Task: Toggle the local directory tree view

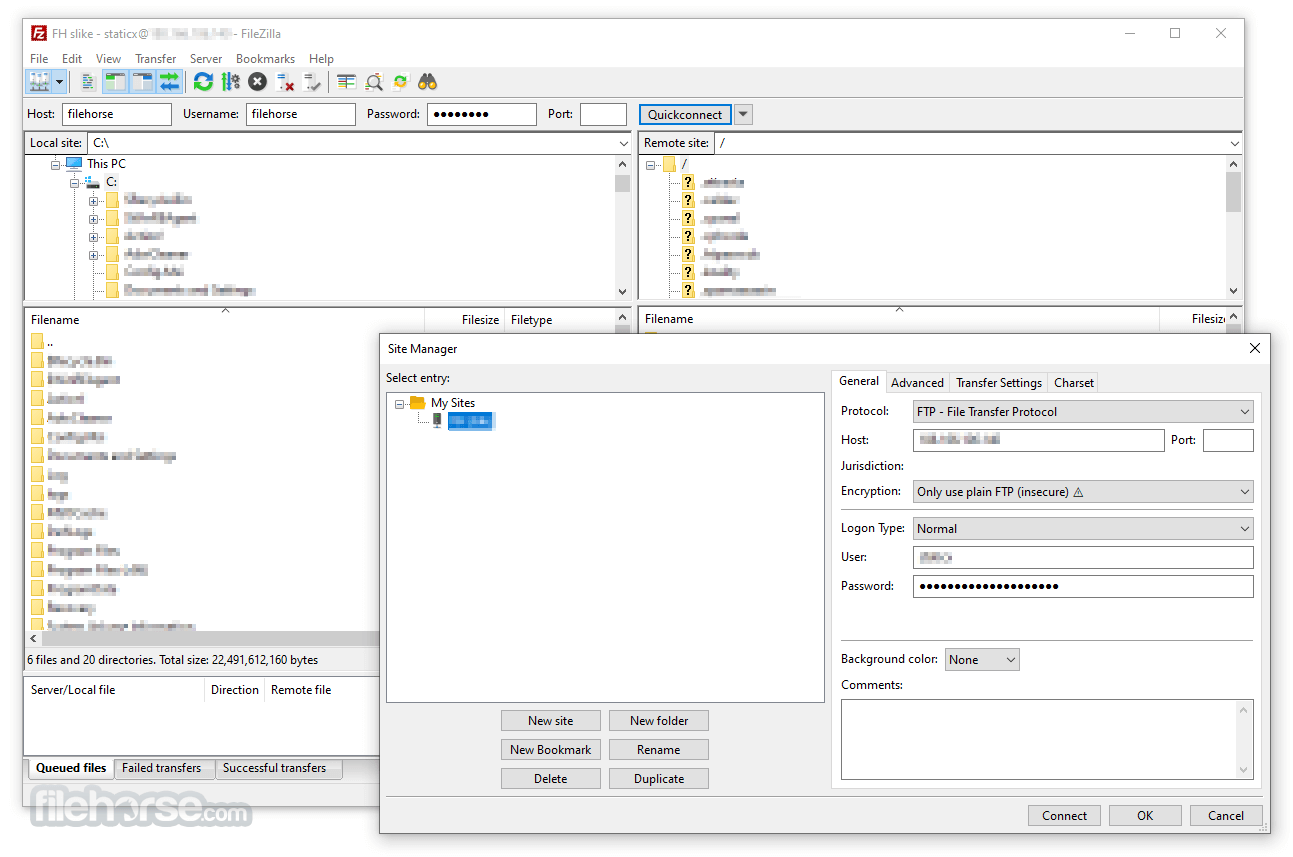Action: pyautogui.click(x=115, y=82)
